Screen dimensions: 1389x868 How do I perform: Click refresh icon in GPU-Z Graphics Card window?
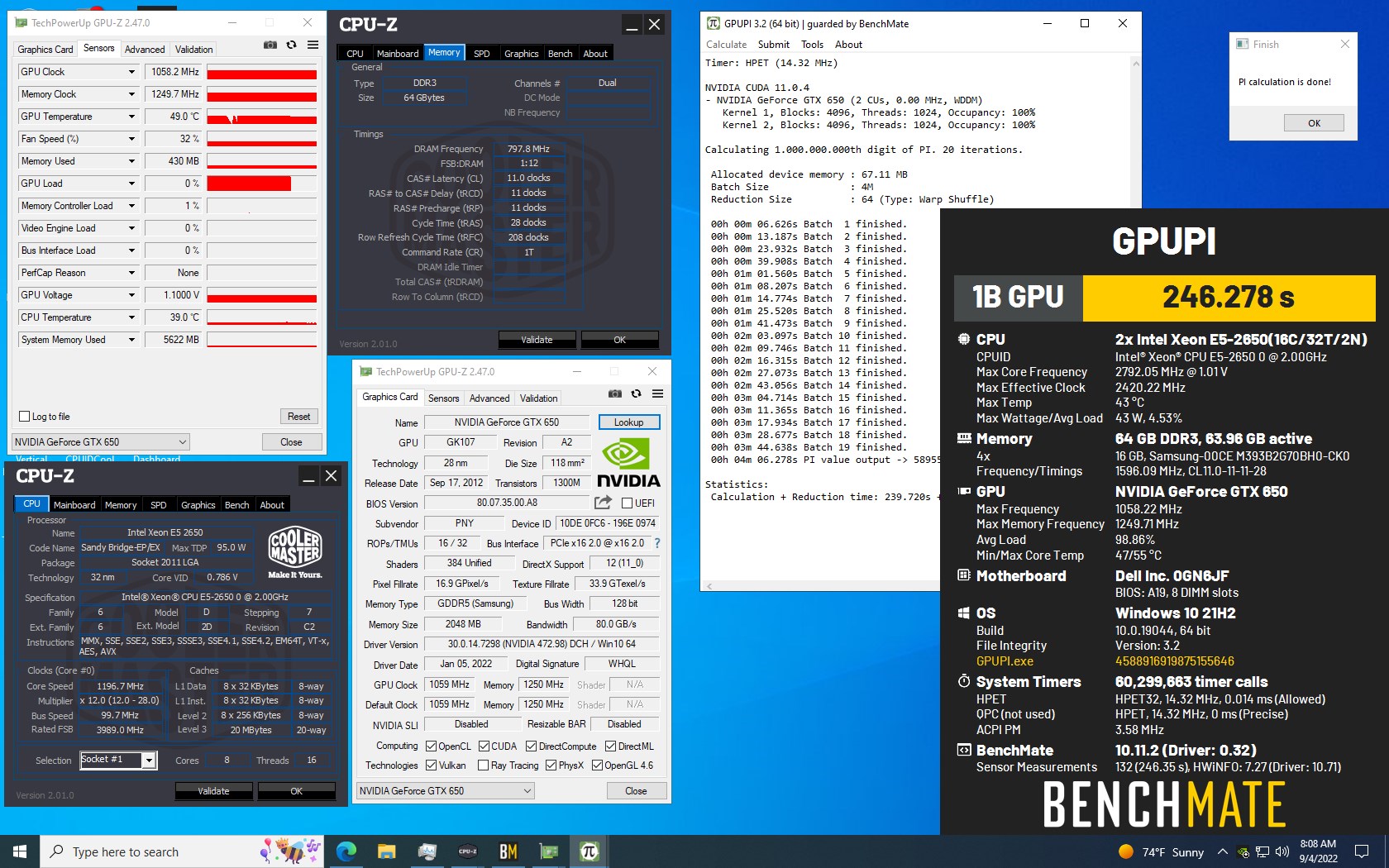[637, 393]
